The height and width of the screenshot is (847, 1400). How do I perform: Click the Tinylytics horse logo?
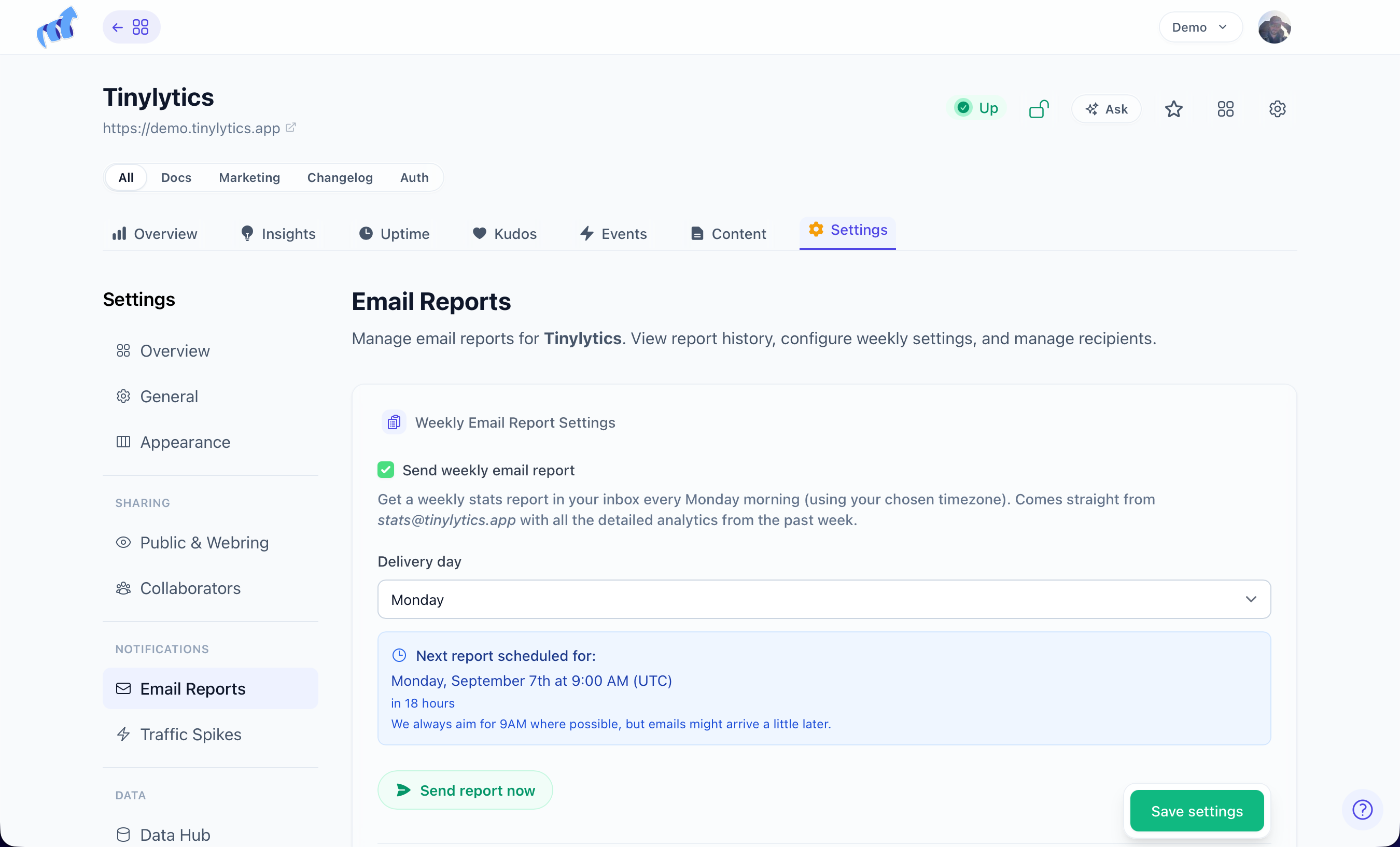coord(58,27)
